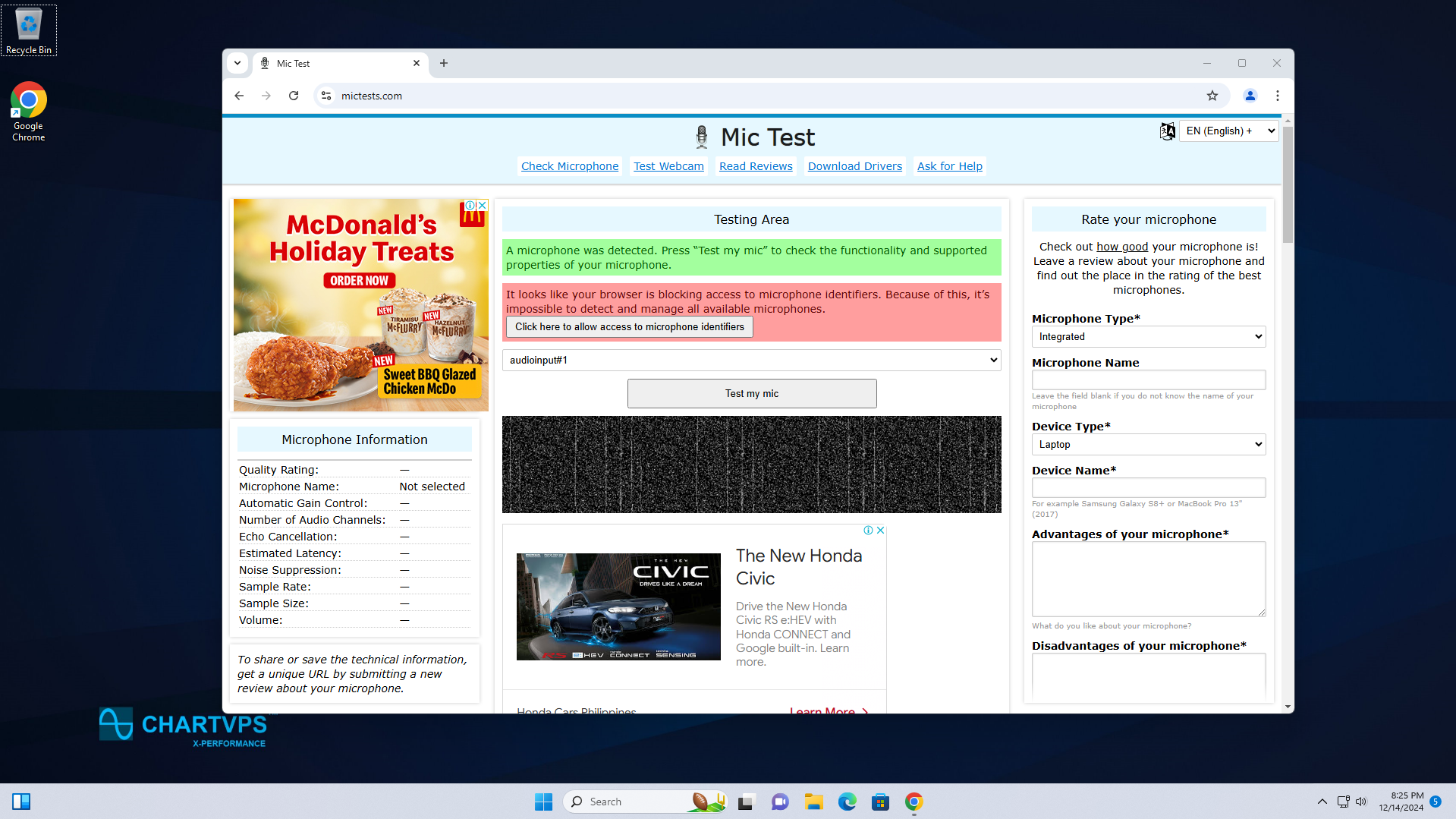1456x819 pixels.
Task: Click into Disadvantages of your microphone textarea
Action: coord(1149,676)
